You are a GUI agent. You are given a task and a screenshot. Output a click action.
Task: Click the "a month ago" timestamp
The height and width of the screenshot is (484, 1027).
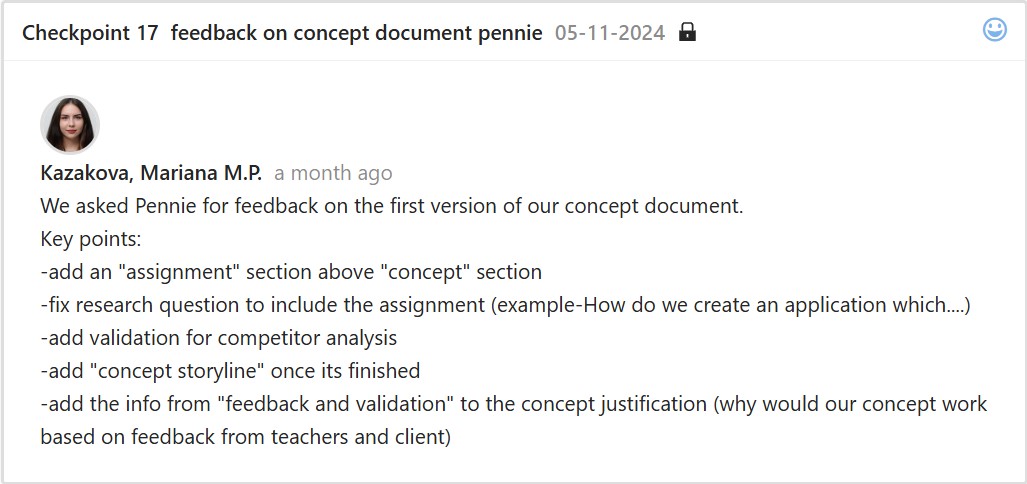[333, 173]
